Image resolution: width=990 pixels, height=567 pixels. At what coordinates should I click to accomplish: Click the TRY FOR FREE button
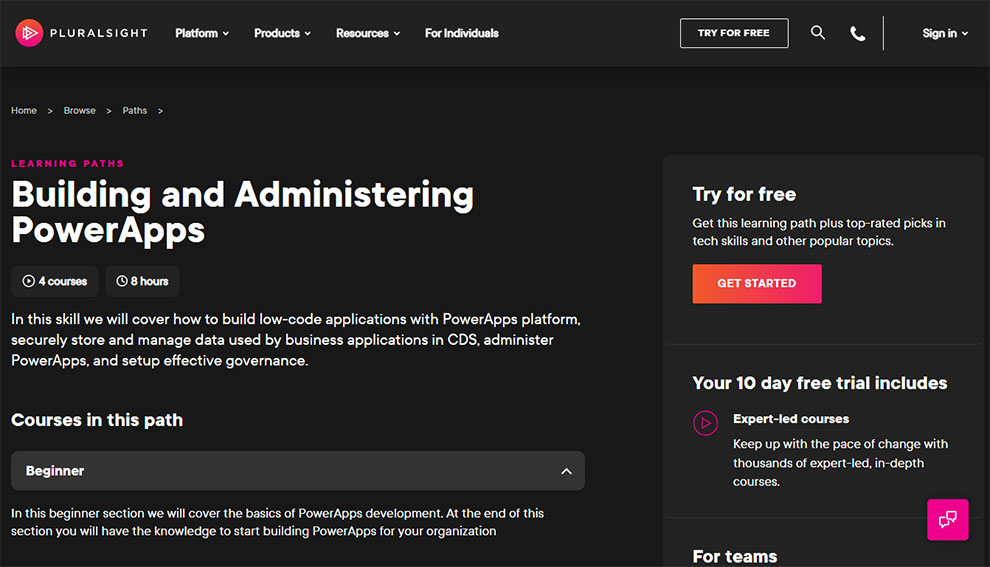click(x=734, y=33)
